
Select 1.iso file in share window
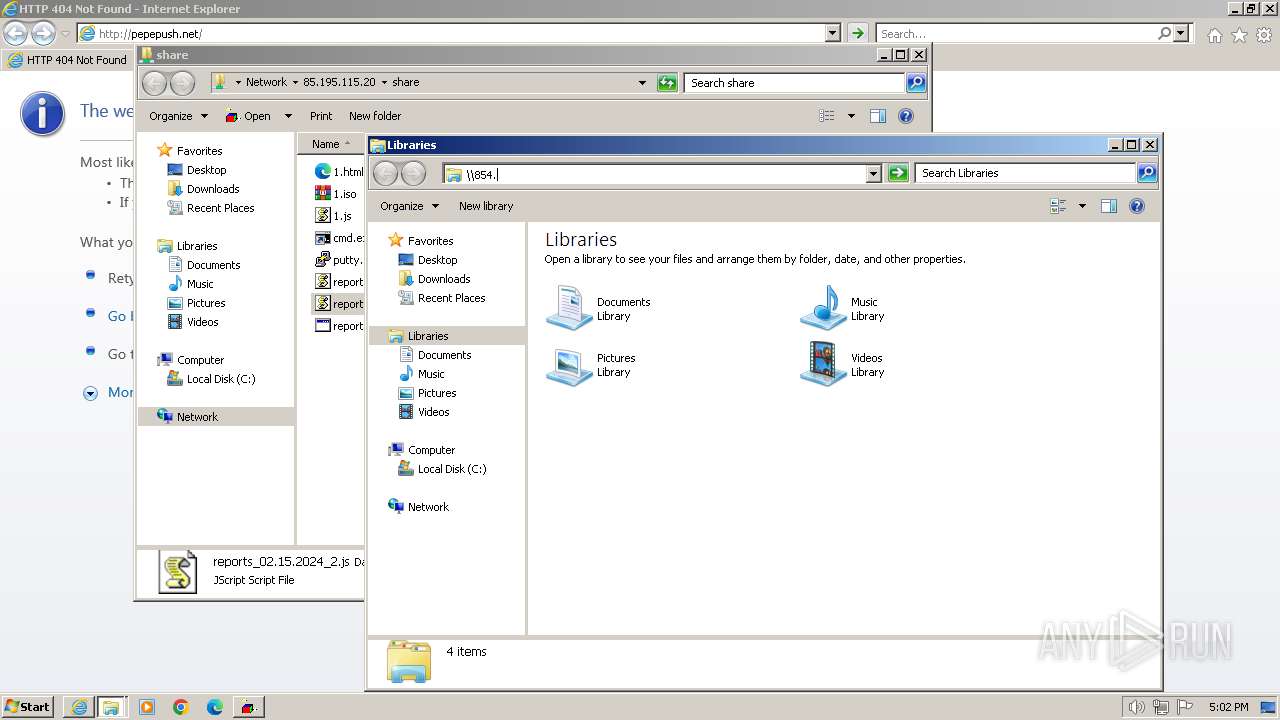(x=336, y=194)
